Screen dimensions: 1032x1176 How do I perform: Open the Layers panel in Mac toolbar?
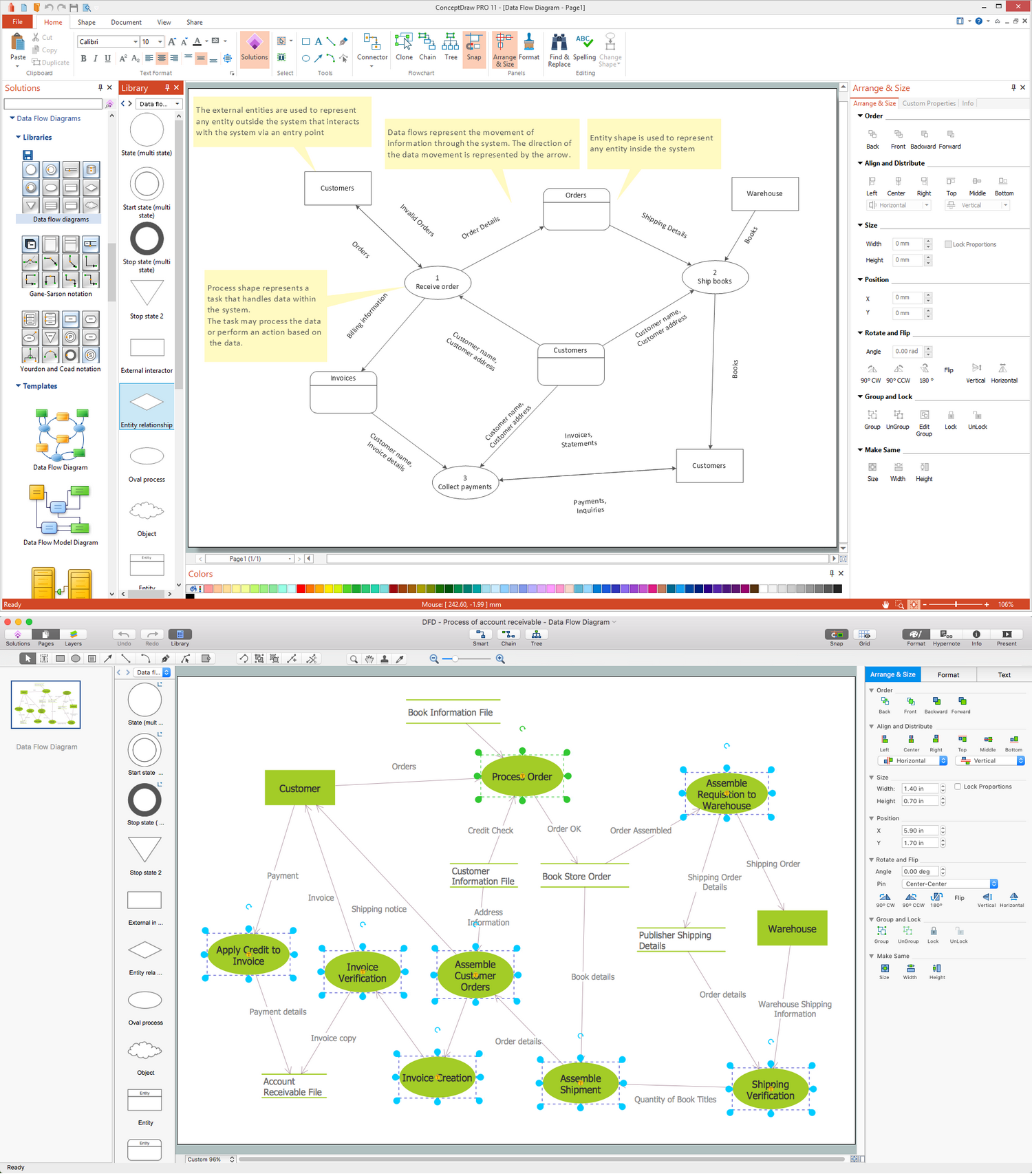tap(73, 638)
